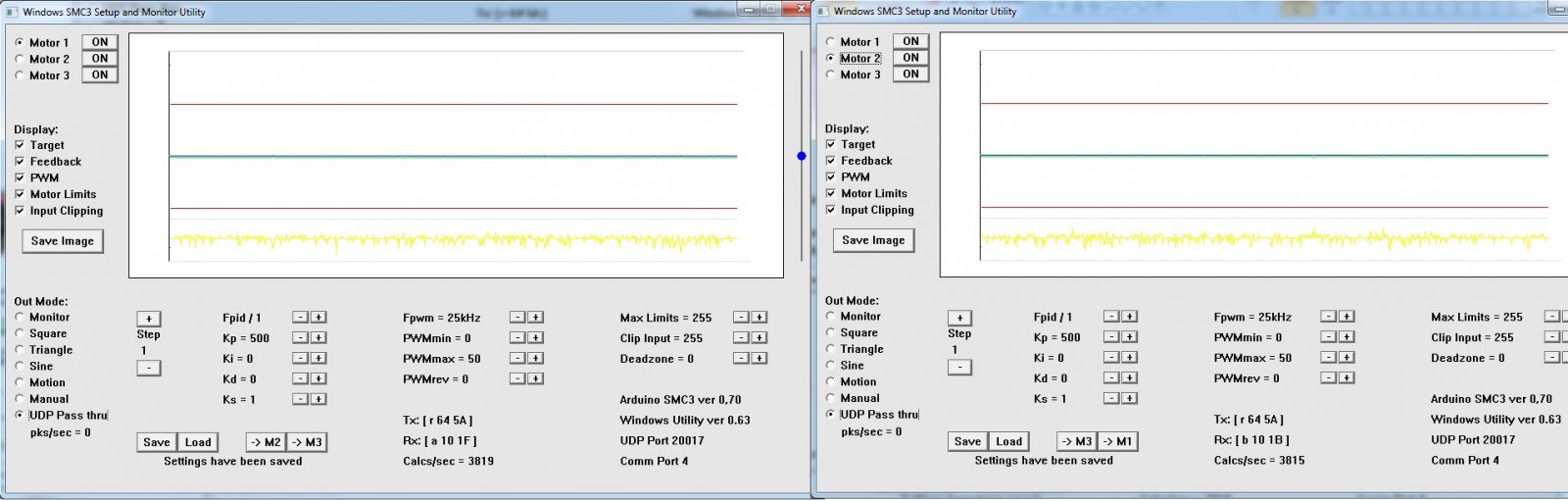Toggle Motor 3 ON button in right window
1568x501 pixels.
coord(911,74)
